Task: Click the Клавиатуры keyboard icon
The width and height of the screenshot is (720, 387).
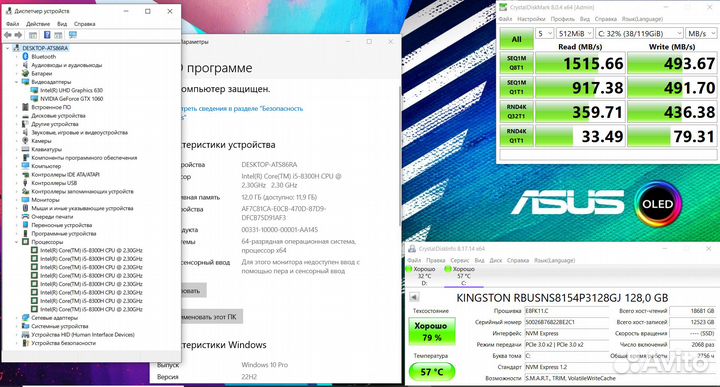Action: (x=26, y=149)
